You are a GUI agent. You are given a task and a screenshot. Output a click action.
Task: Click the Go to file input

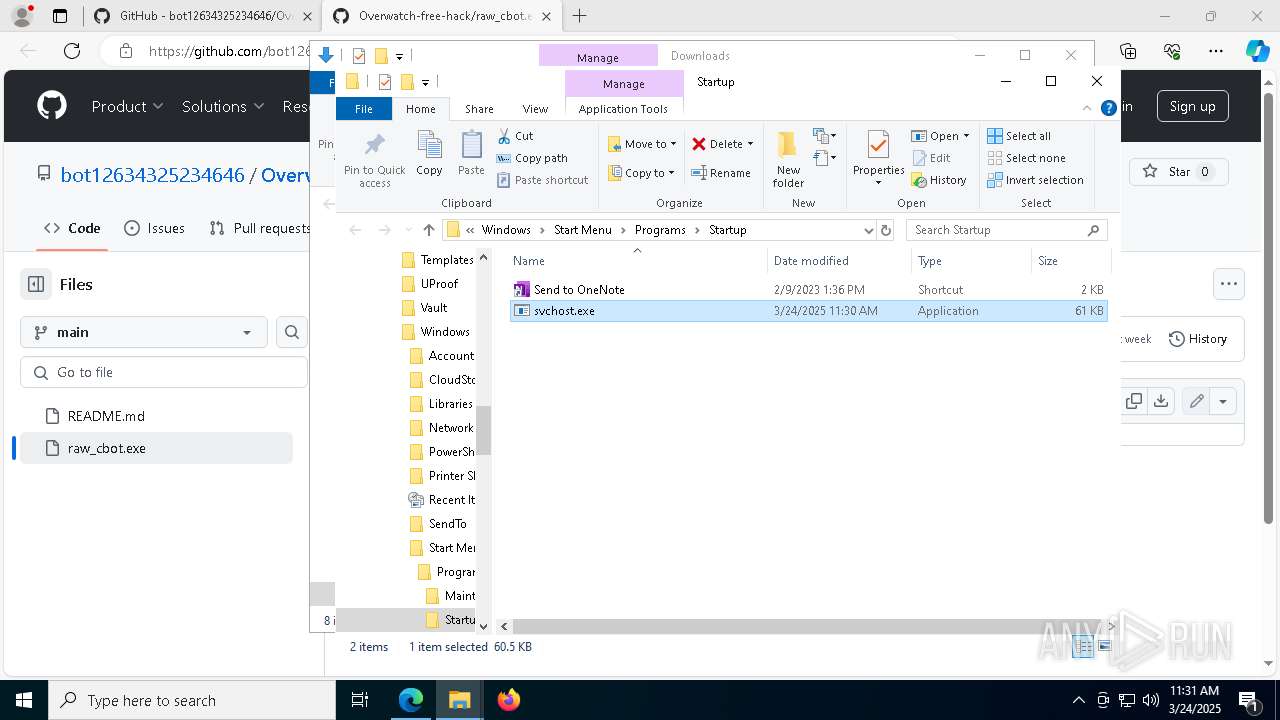click(x=164, y=372)
